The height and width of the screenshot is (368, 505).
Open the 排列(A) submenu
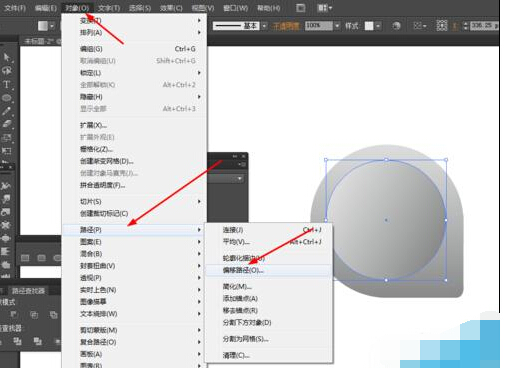pos(134,32)
